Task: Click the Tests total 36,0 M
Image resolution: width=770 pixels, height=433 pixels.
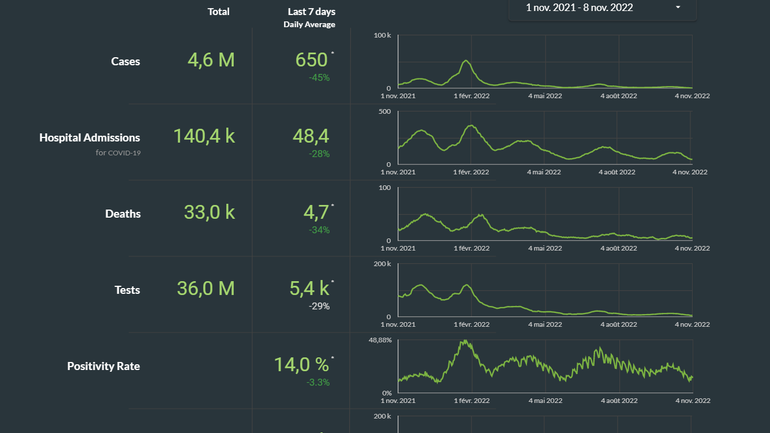Action: pos(205,289)
